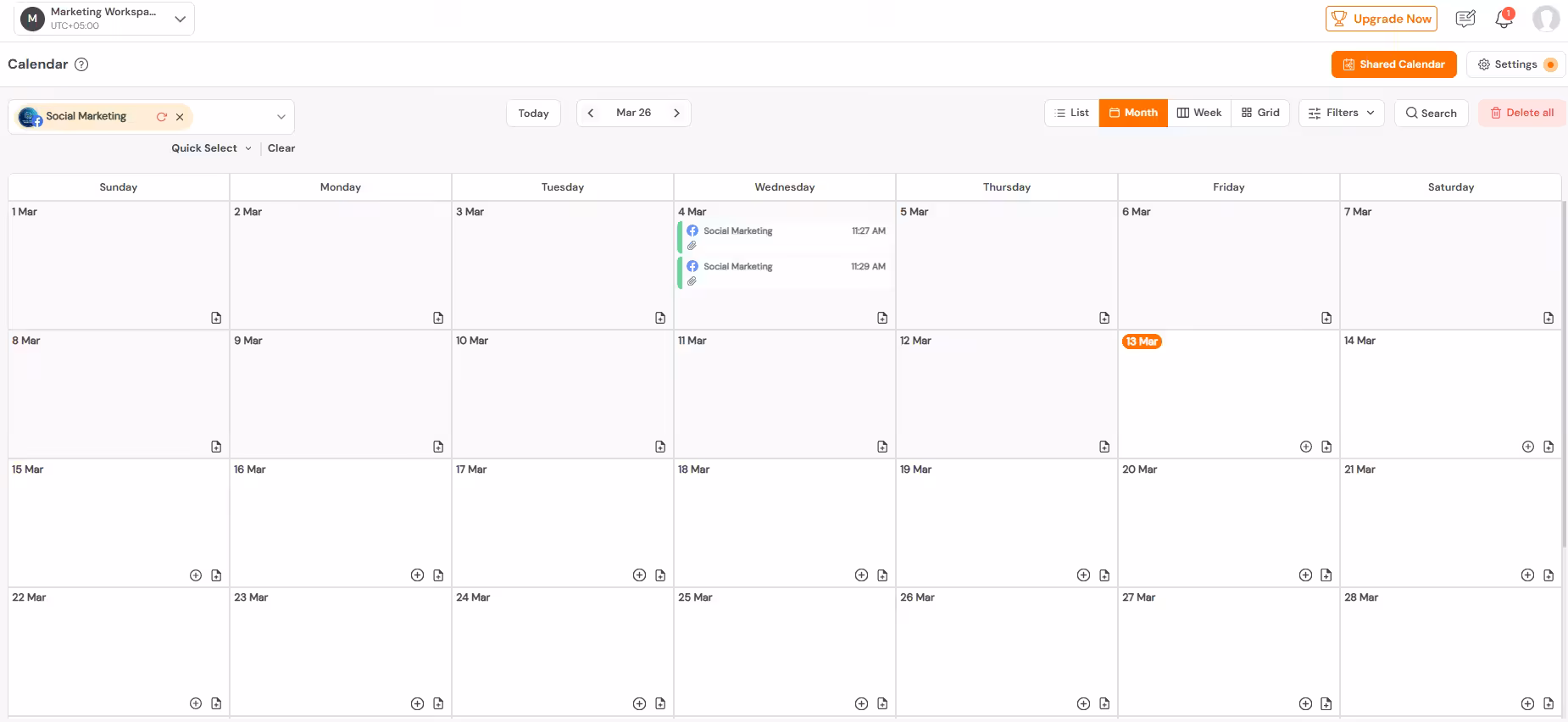Create post plus icon on 17 Mar

640,575
